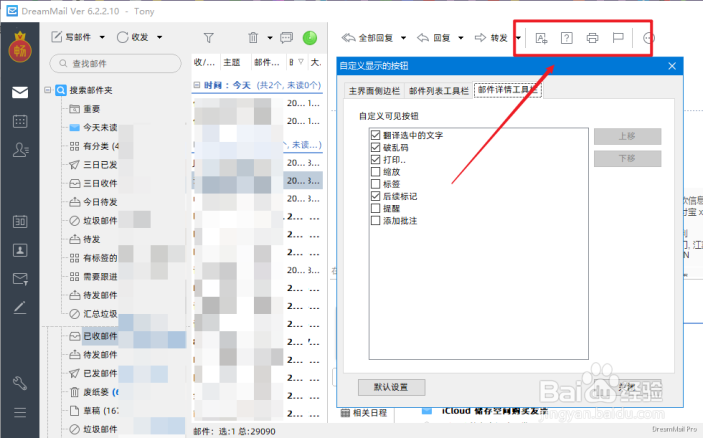The height and width of the screenshot is (438, 703).
Task: Click the print icon
Action: click(x=592, y=38)
